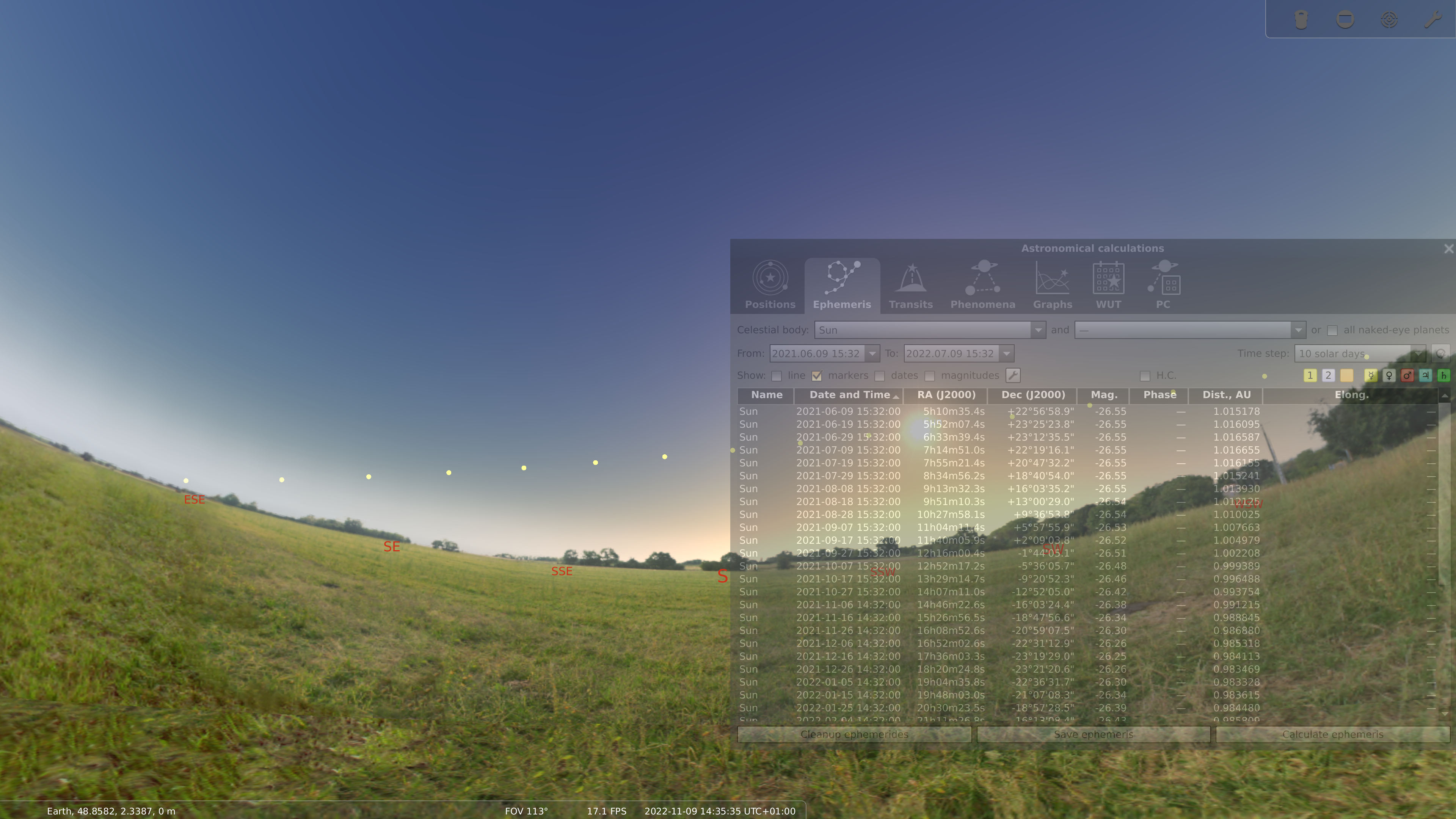Sort by the Name column header
The width and height of the screenshot is (1456, 819).
click(766, 395)
